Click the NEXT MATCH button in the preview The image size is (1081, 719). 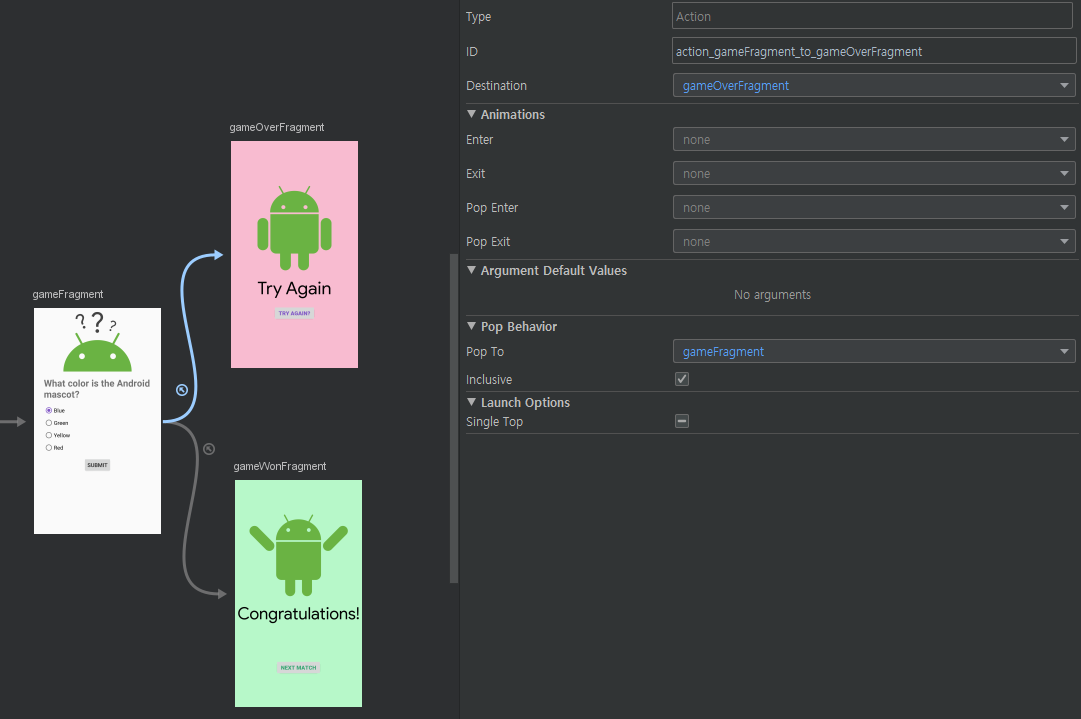(299, 667)
